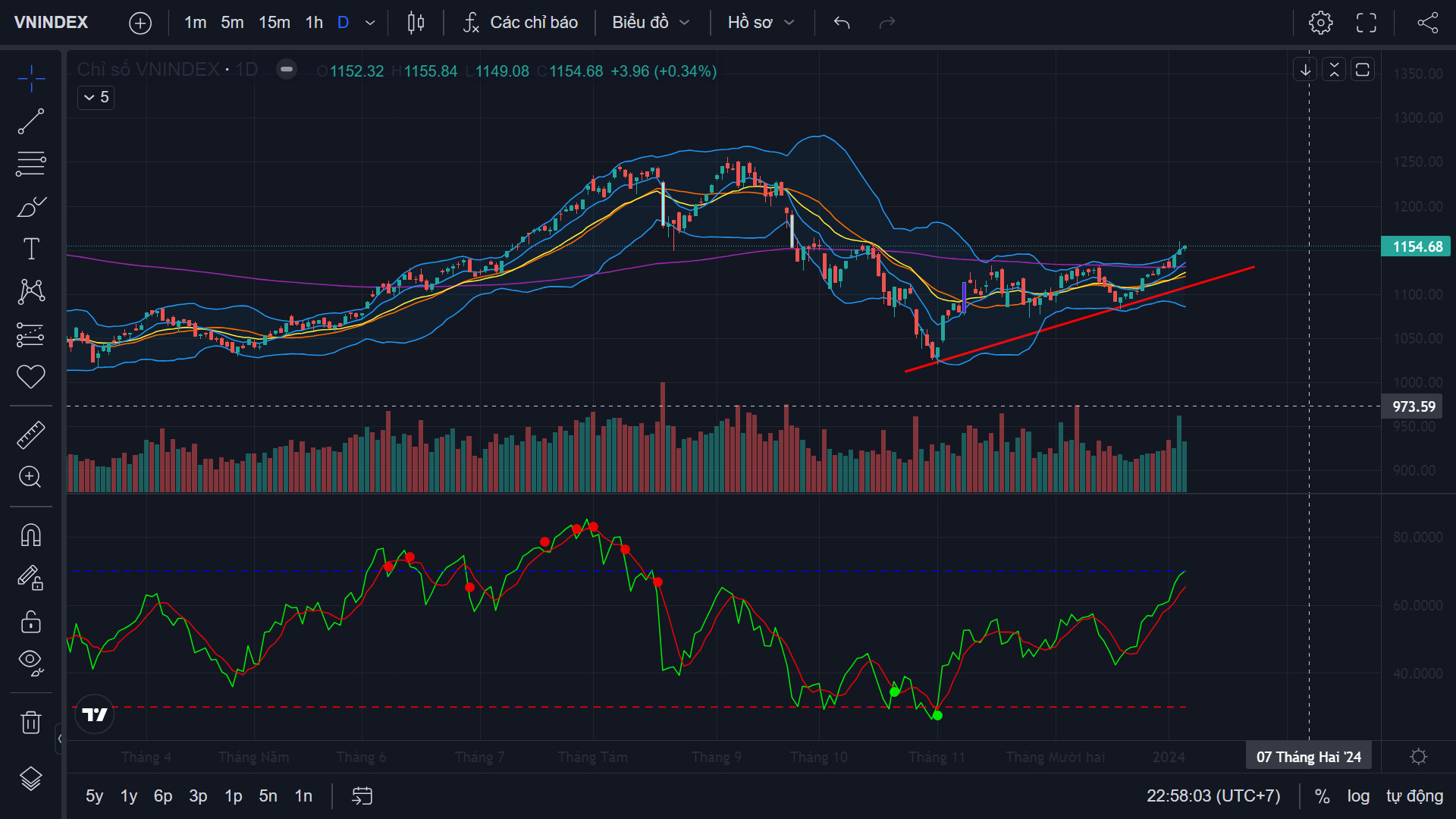Click the Các chỉ báo indicators button
This screenshot has width=1456, height=819.
(520, 23)
